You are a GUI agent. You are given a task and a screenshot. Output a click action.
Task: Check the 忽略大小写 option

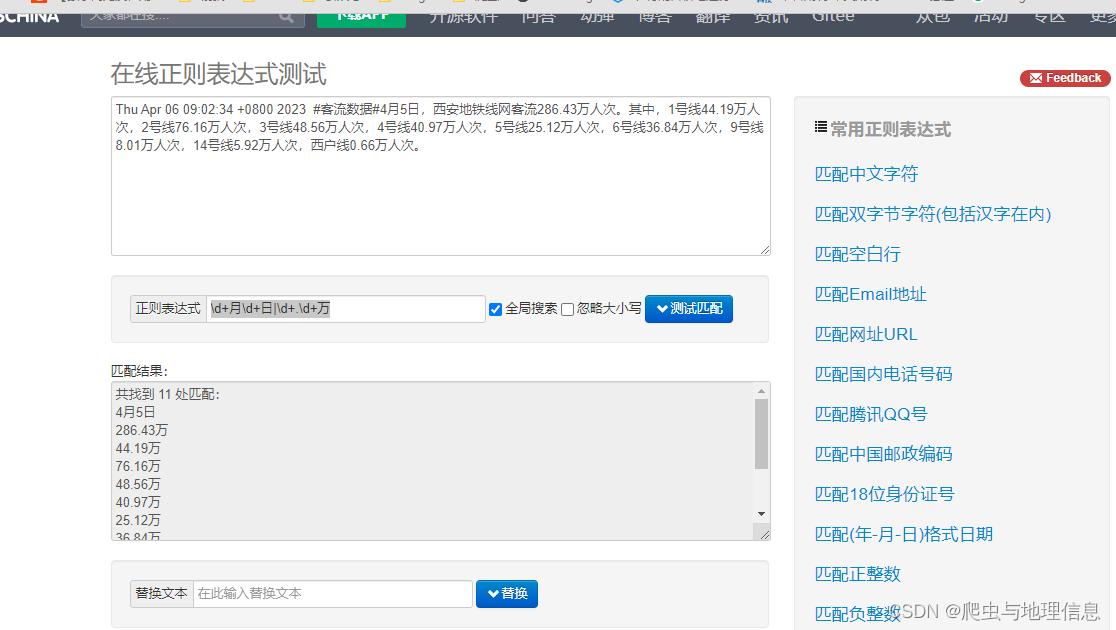pyautogui.click(x=567, y=309)
